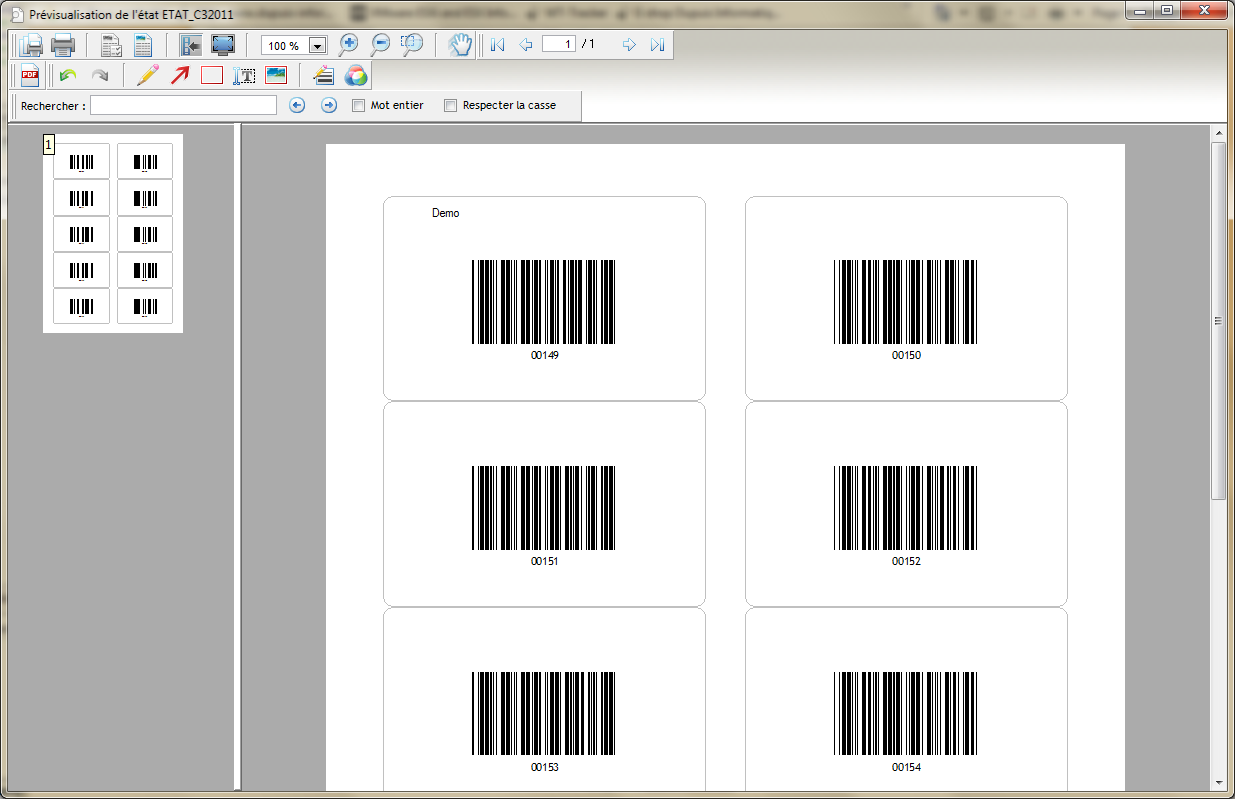Click the lined text document icon
This screenshot has width=1235, height=799.
143,45
